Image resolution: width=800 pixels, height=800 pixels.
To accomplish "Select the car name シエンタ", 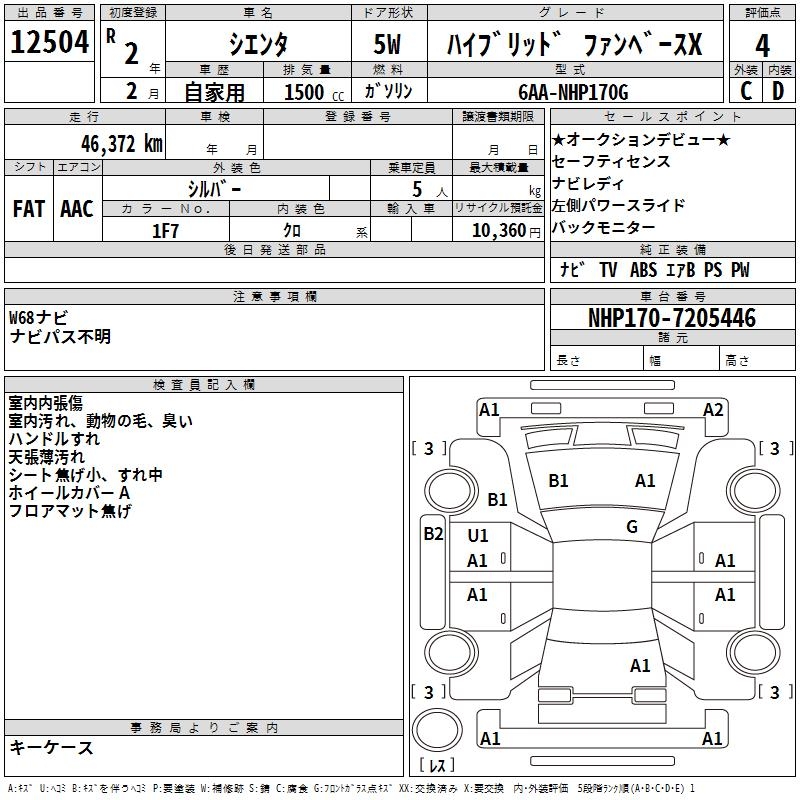I will click(258, 44).
